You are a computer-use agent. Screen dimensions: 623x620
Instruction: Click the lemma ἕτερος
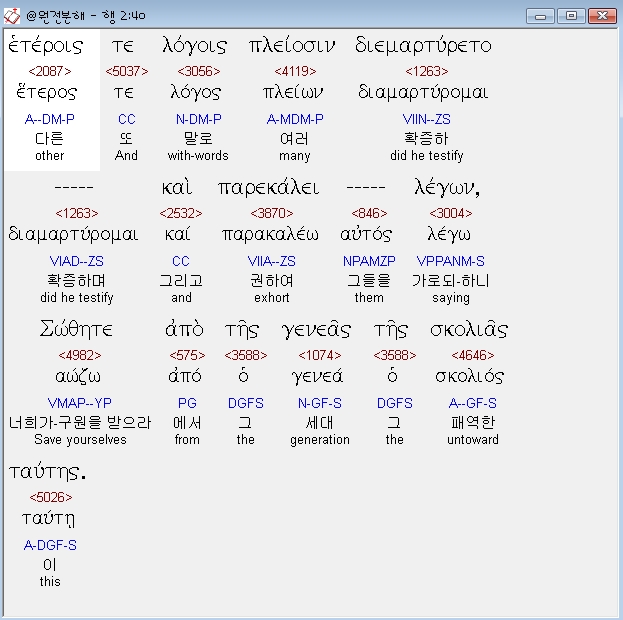46,93
